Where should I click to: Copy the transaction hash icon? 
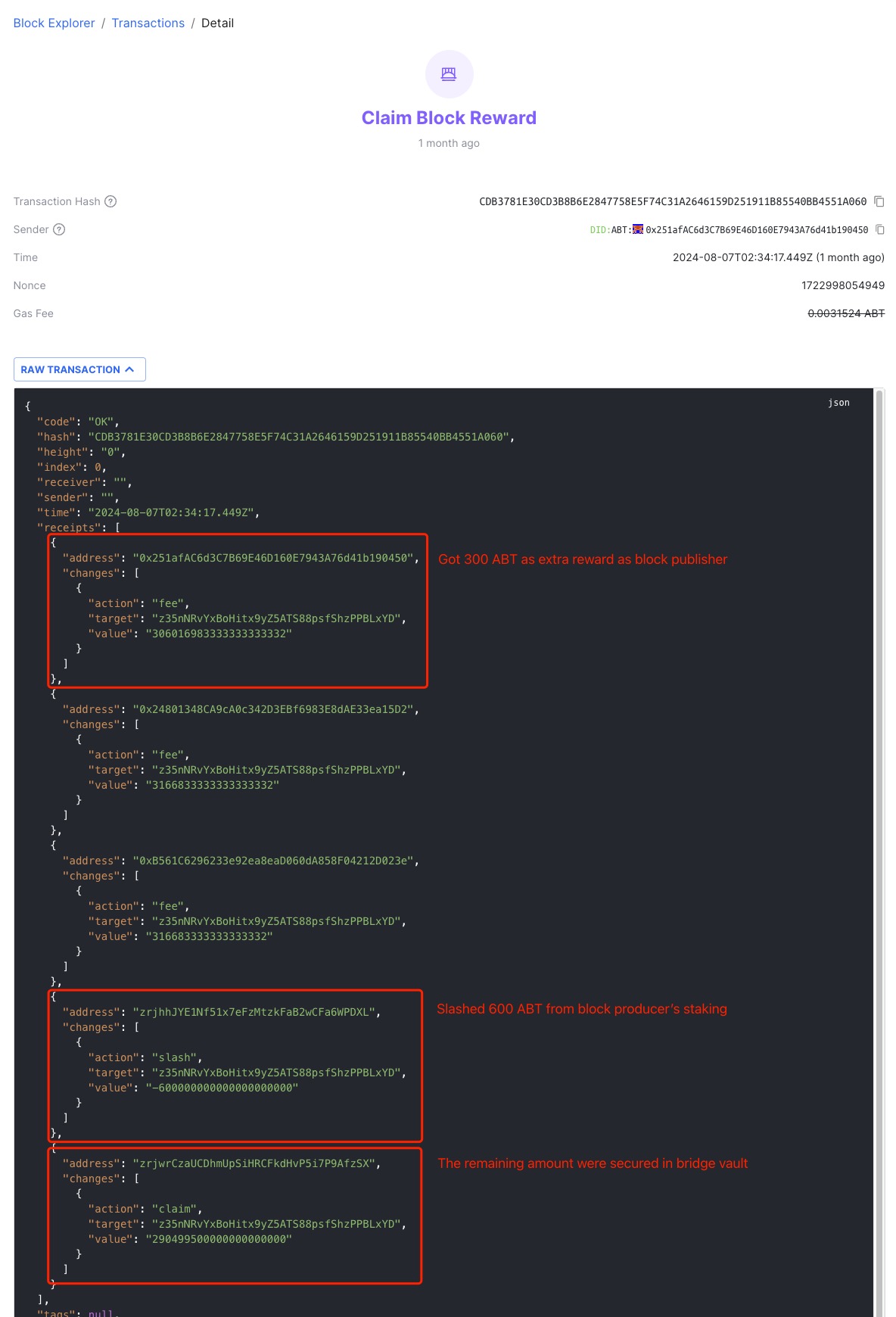[x=879, y=201]
